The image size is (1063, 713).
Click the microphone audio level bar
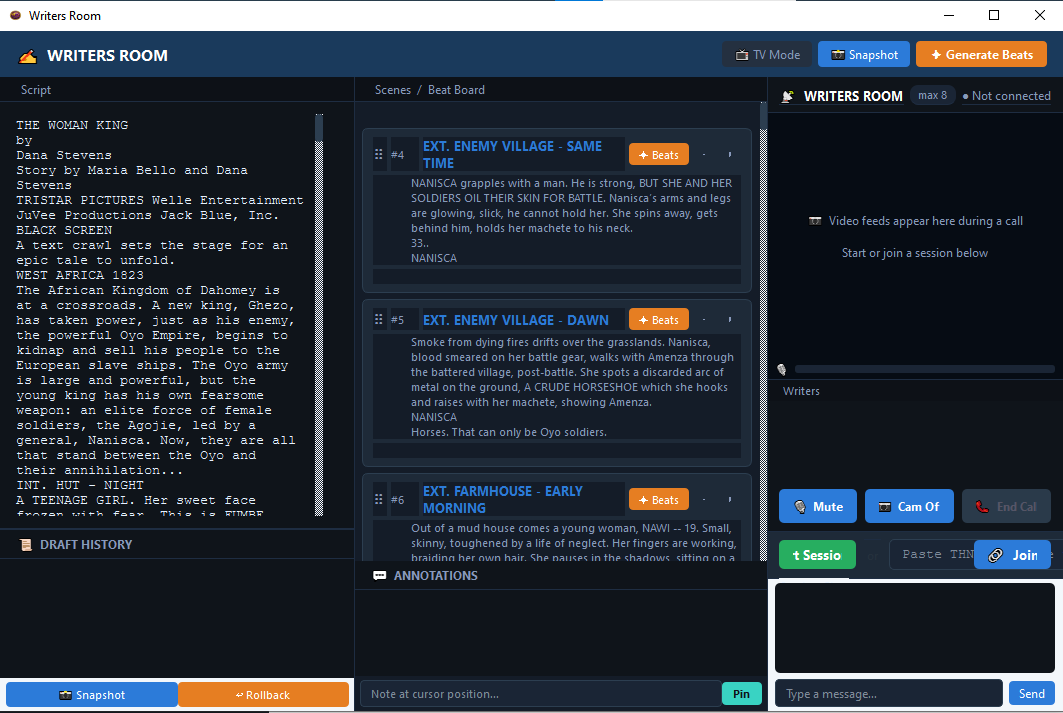click(924, 369)
